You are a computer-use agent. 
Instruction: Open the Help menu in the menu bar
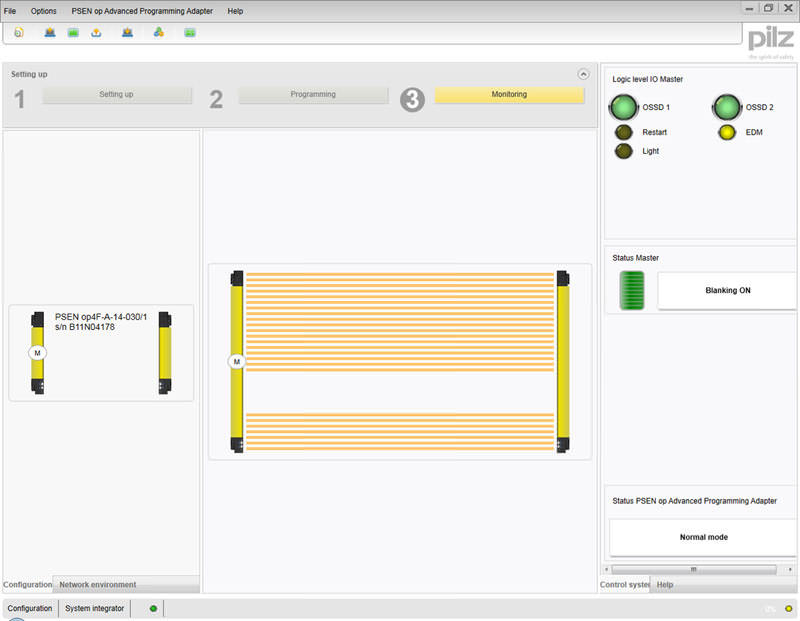pyautogui.click(x=235, y=11)
